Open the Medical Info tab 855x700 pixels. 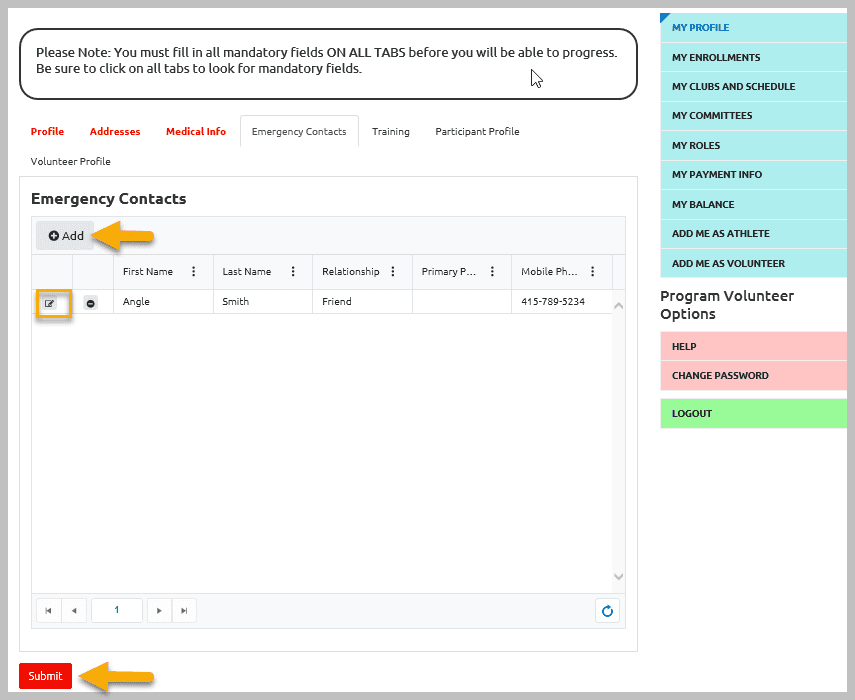click(x=196, y=131)
